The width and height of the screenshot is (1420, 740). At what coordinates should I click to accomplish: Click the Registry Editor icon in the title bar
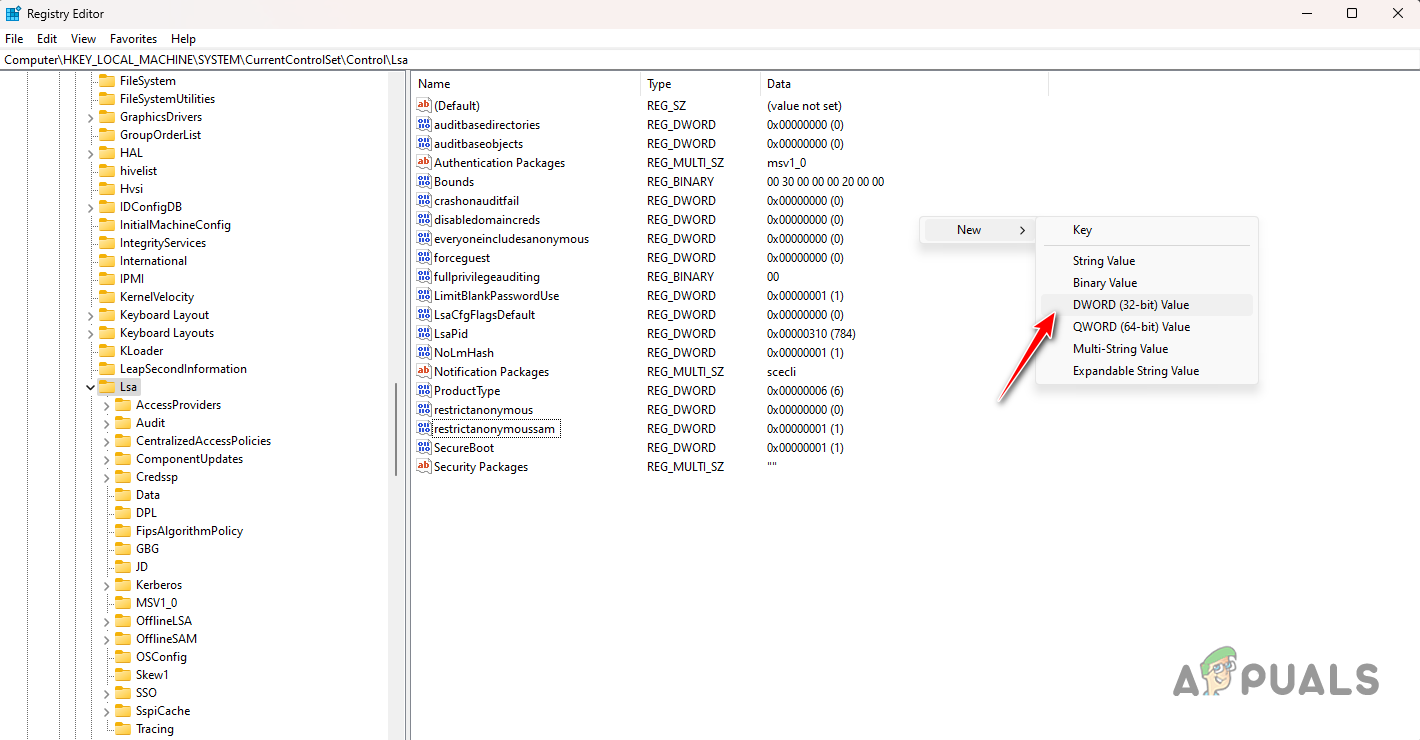click(11, 13)
